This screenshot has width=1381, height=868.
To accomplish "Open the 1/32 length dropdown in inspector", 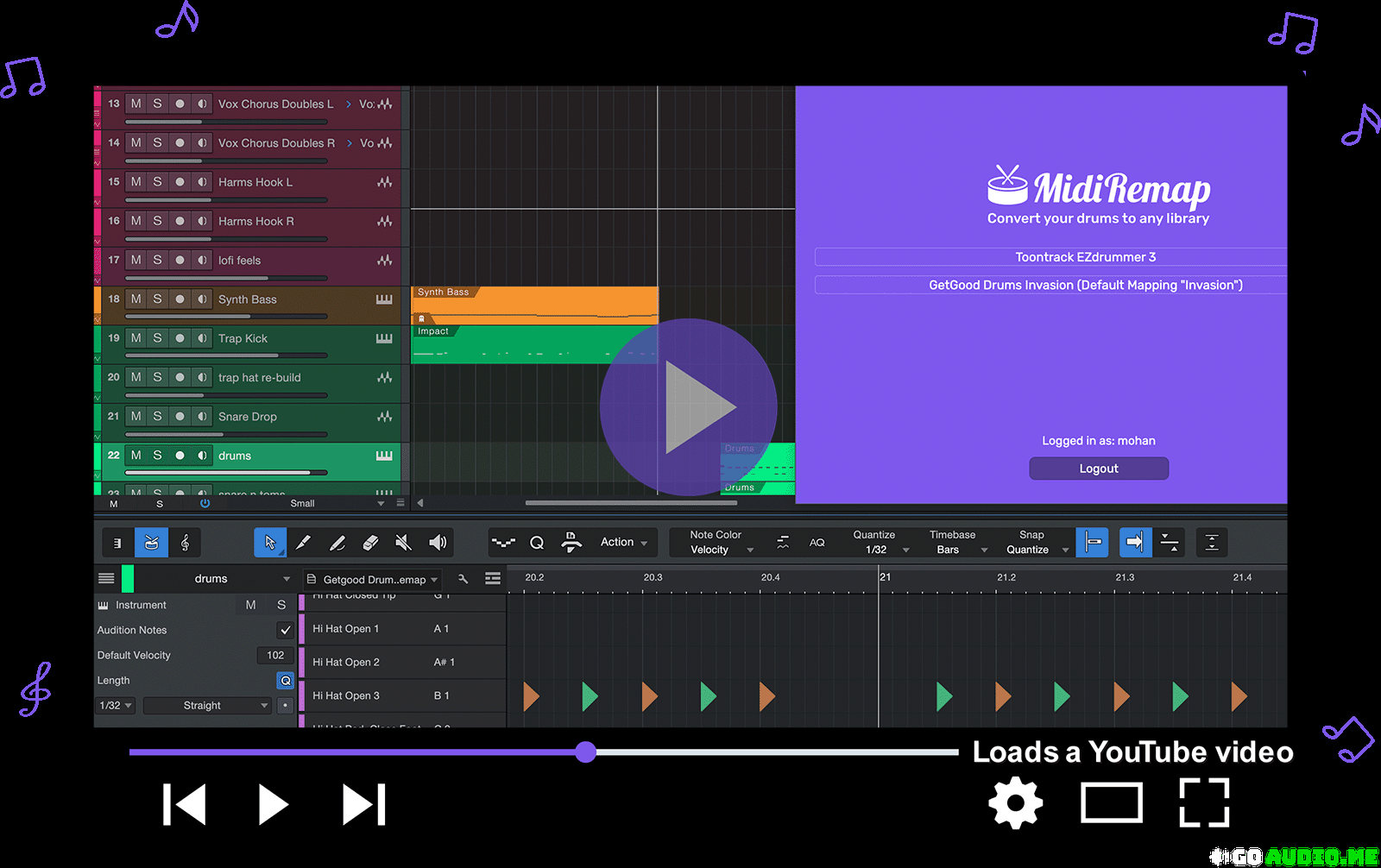I will coord(116,706).
